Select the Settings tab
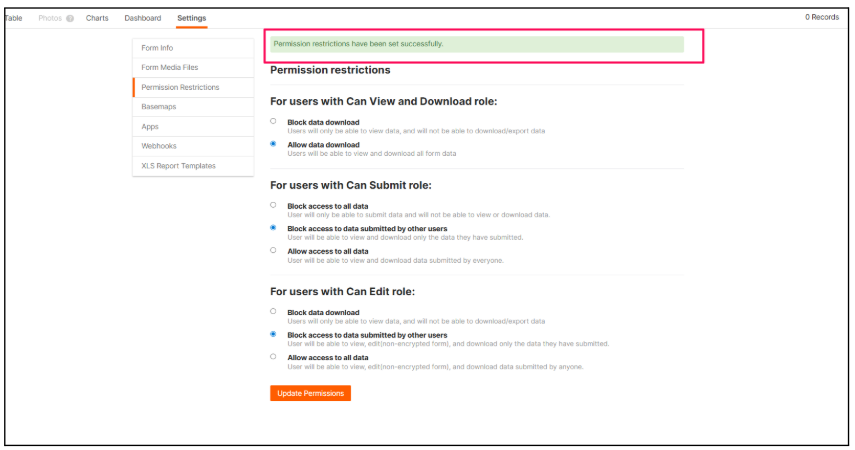The image size is (855, 450). pyautogui.click(x=192, y=18)
